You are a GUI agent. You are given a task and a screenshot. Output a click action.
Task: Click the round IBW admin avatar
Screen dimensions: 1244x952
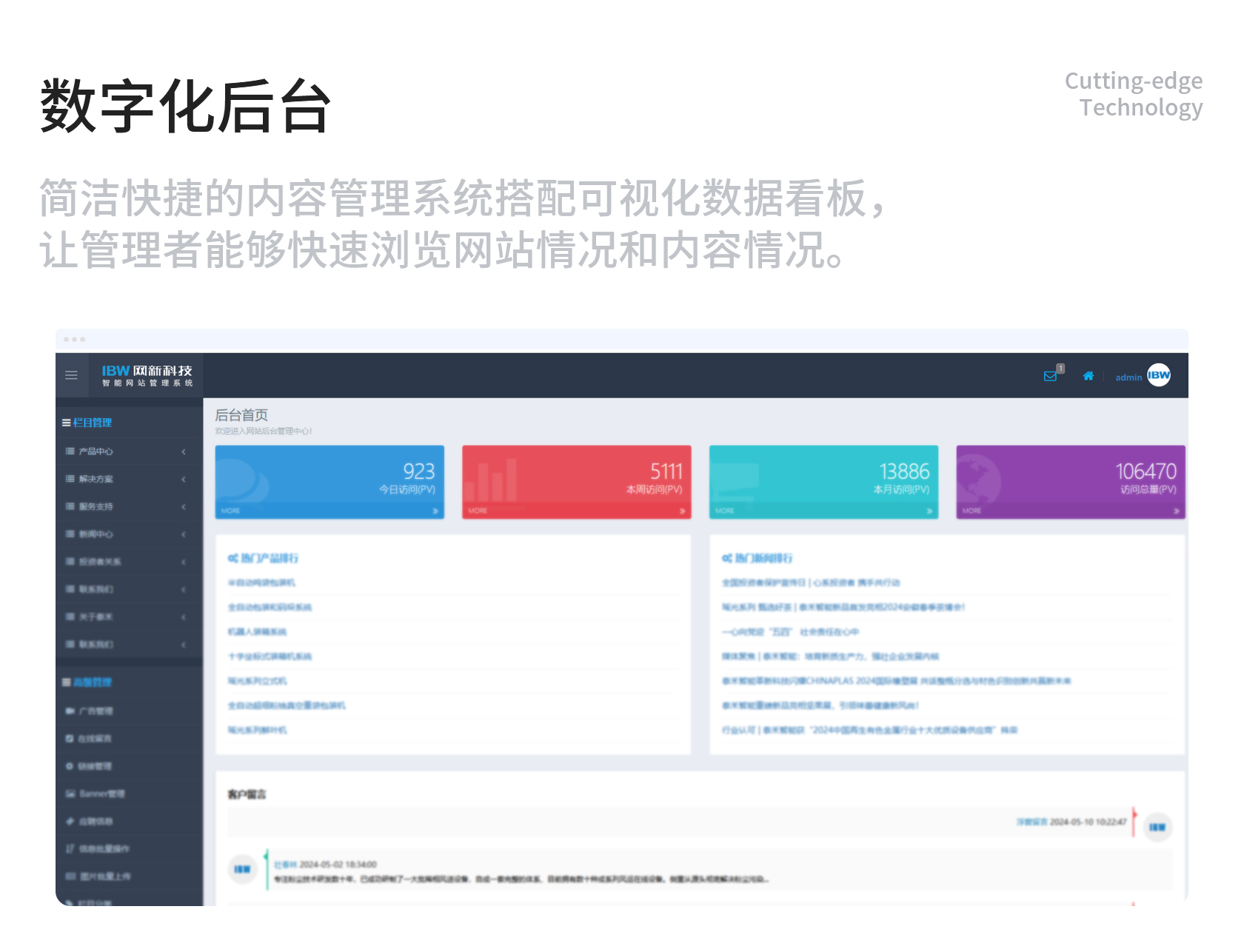coord(1159,375)
